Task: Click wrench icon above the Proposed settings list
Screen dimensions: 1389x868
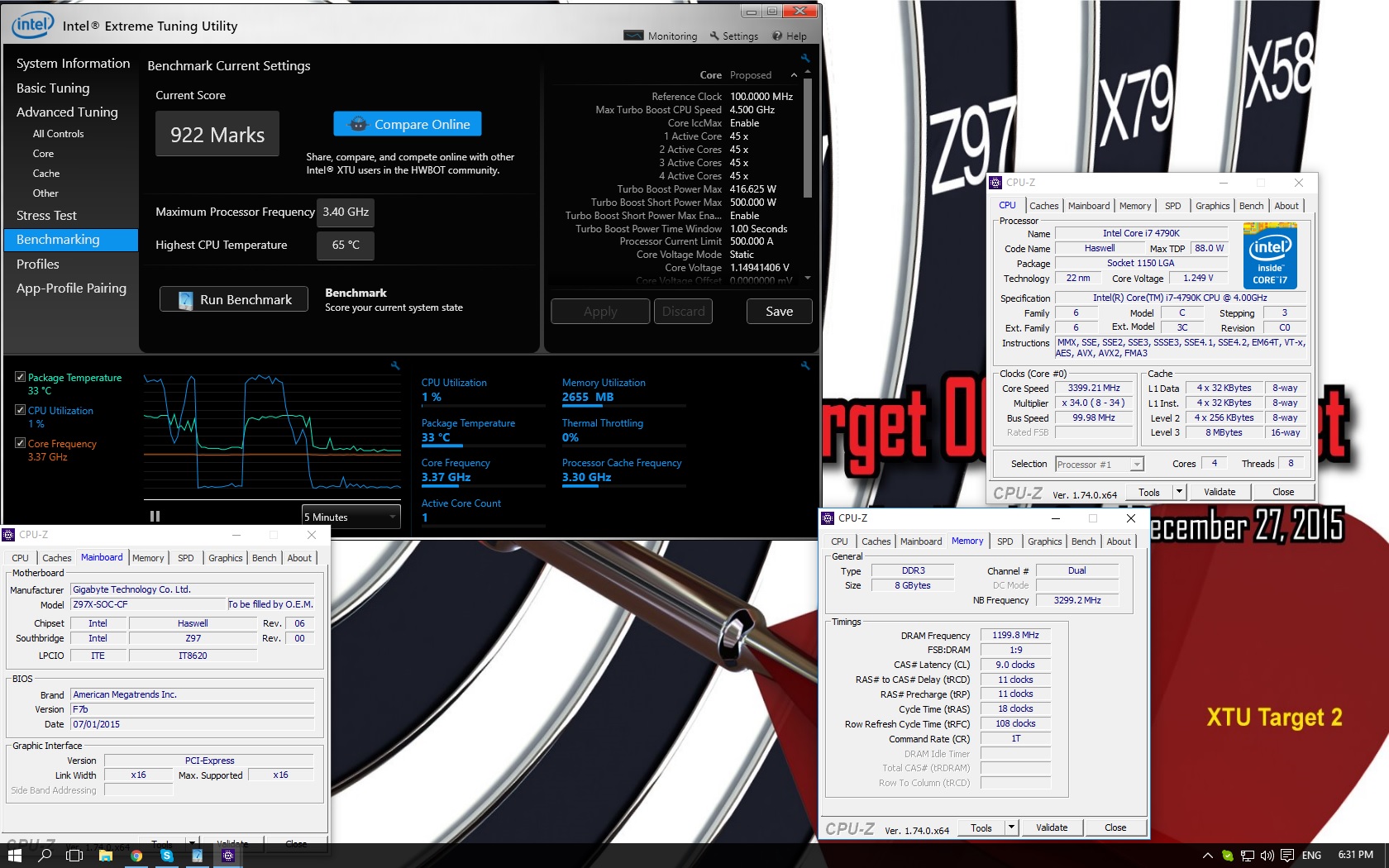Action: [x=805, y=58]
